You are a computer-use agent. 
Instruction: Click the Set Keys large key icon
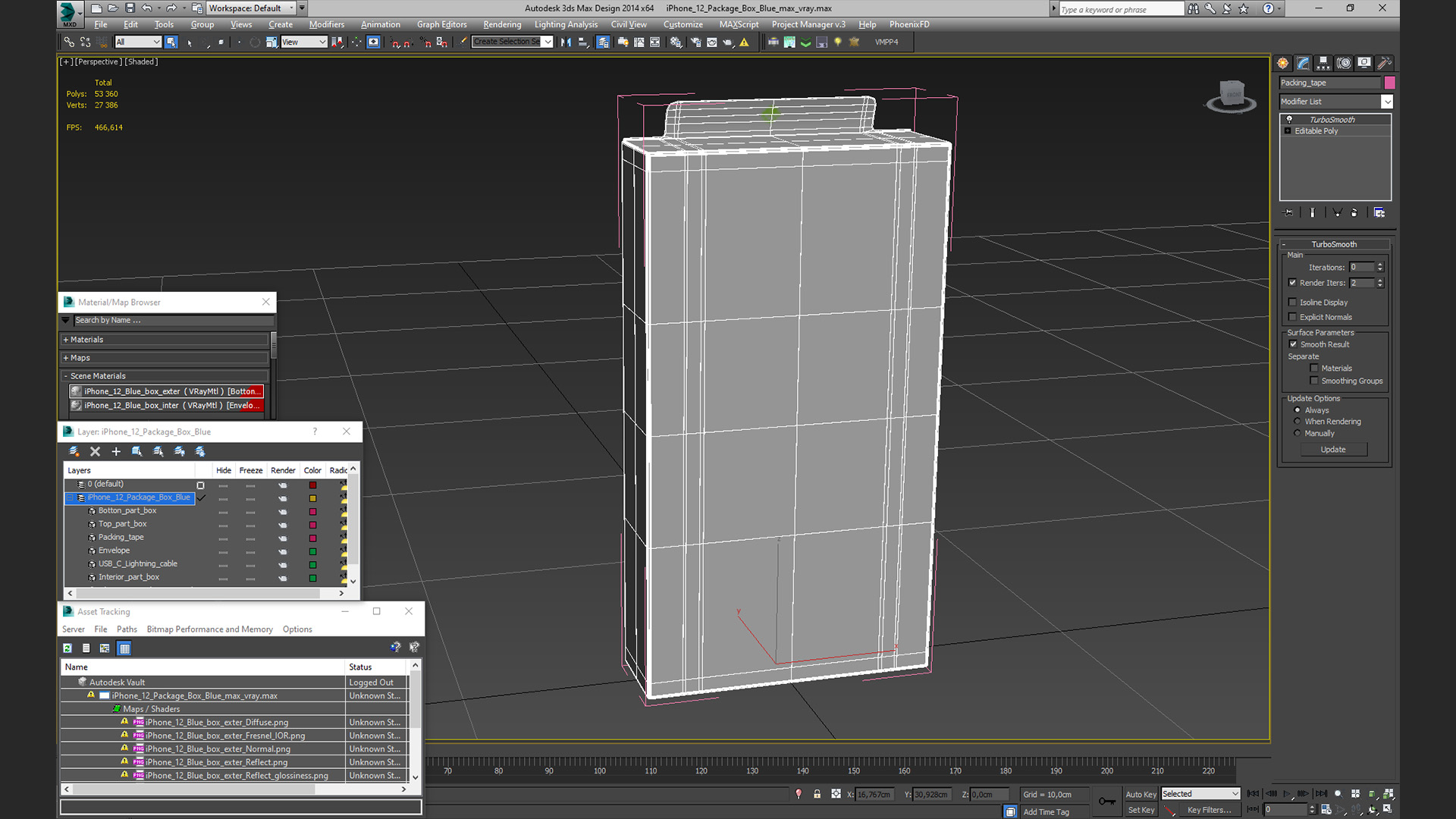[x=1106, y=802]
